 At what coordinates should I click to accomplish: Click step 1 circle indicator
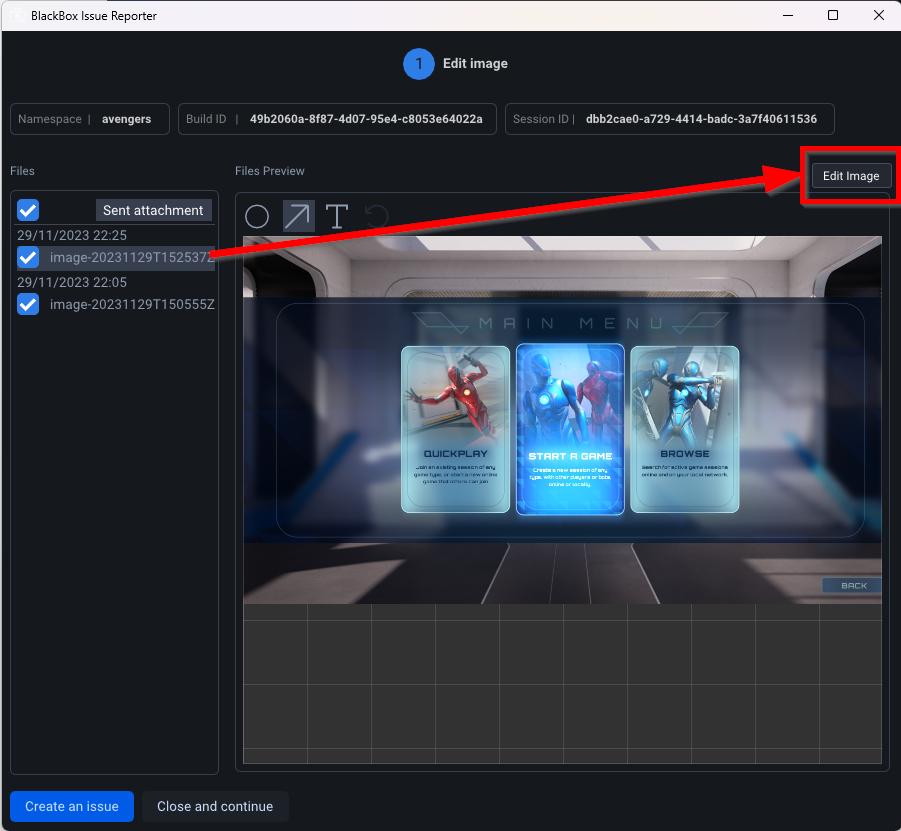click(x=419, y=64)
